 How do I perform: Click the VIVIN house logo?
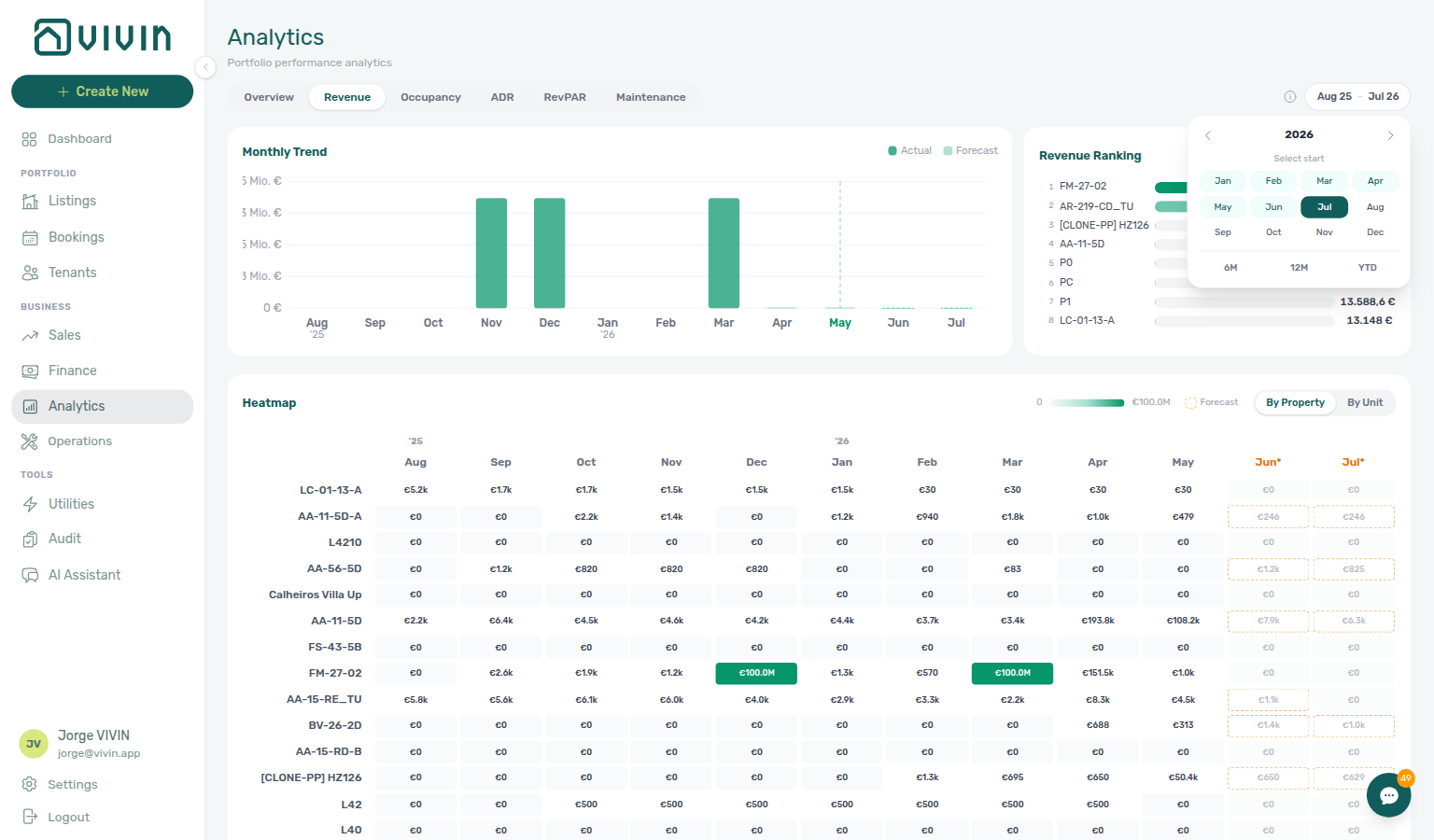pos(52,37)
